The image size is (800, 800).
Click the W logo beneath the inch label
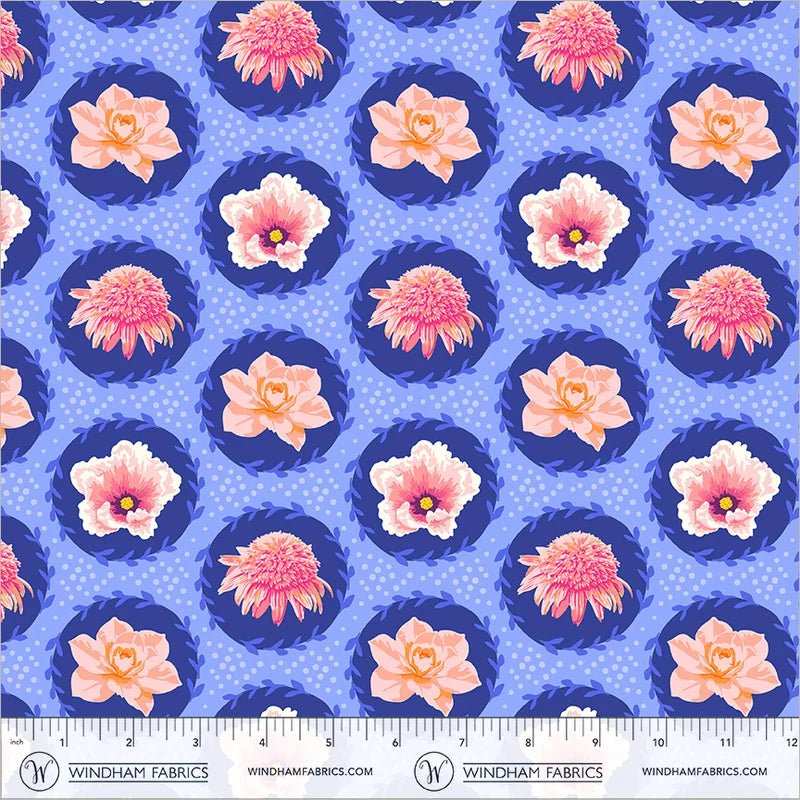coord(39,771)
